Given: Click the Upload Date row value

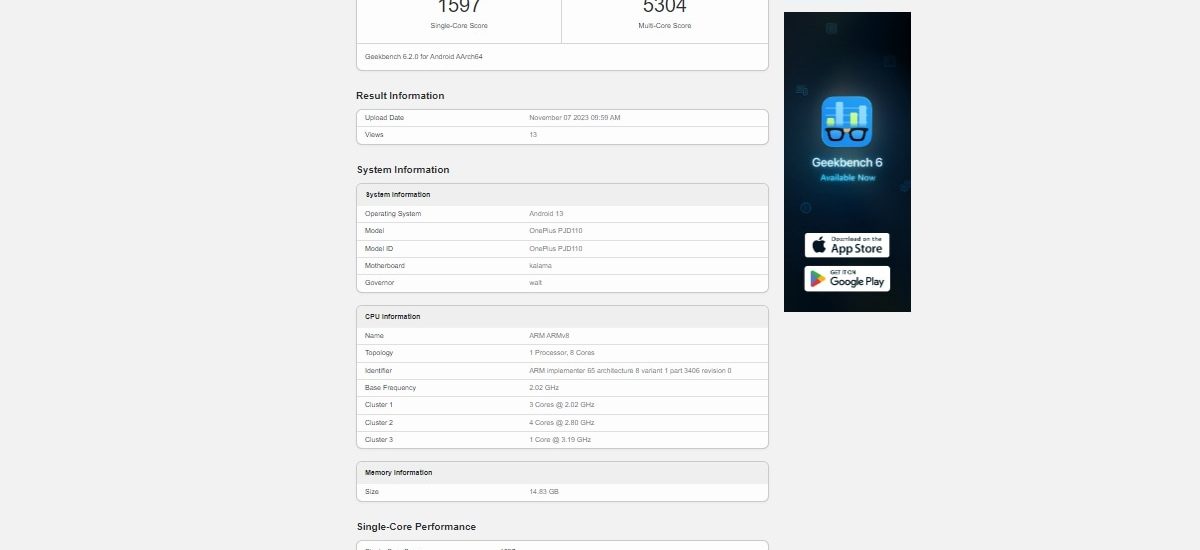Looking at the screenshot, I should [x=574, y=118].
